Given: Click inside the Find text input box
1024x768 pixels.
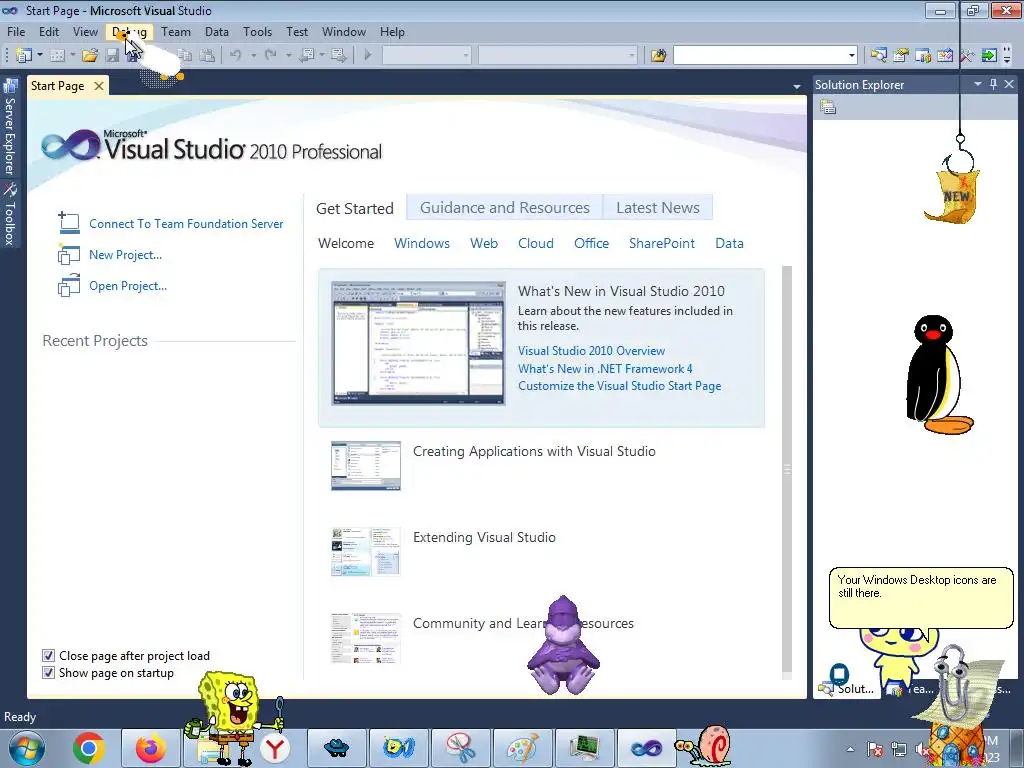Looking at the screenshot, I should coord(760,56).
